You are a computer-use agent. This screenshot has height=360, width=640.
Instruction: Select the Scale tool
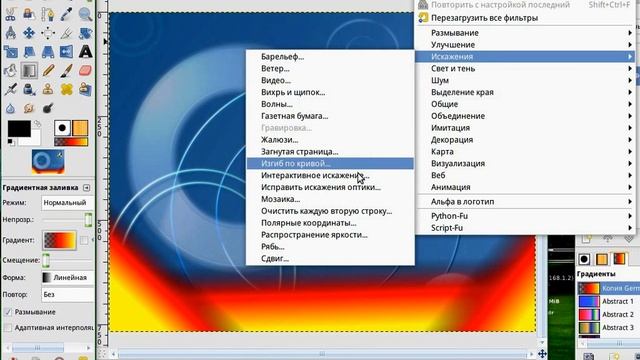[10, 52]
